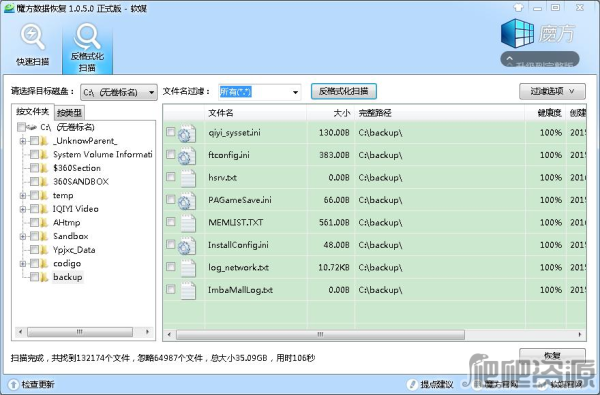
Task: Click the IQIYI Video folder icon
Action: click(44, 209)
